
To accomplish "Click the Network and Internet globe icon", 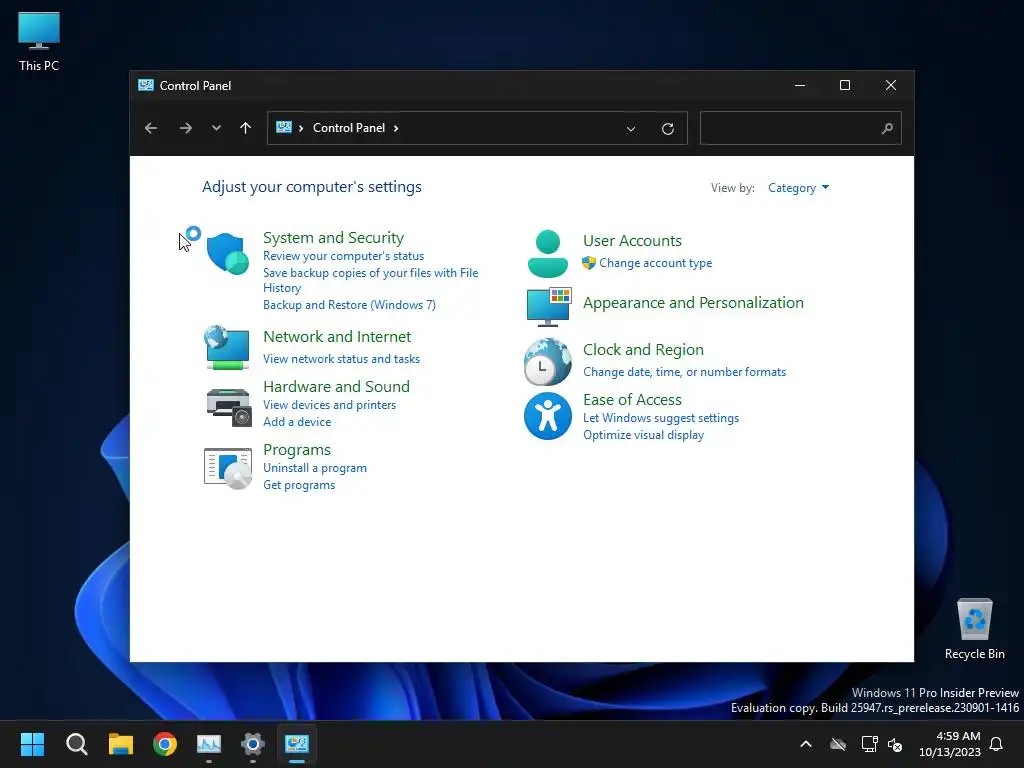I will [227, 347].
